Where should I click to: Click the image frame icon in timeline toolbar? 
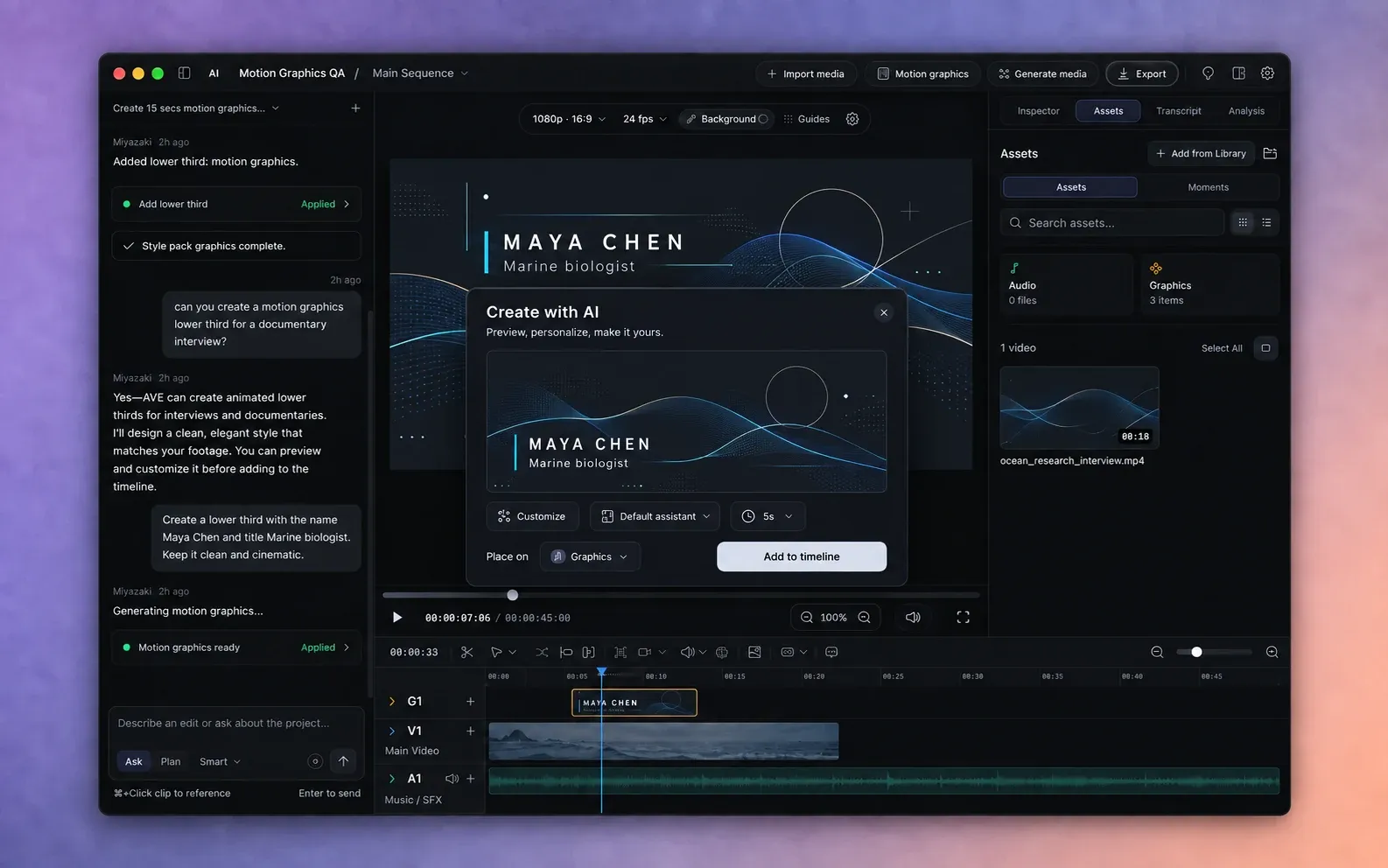point(754,652)
